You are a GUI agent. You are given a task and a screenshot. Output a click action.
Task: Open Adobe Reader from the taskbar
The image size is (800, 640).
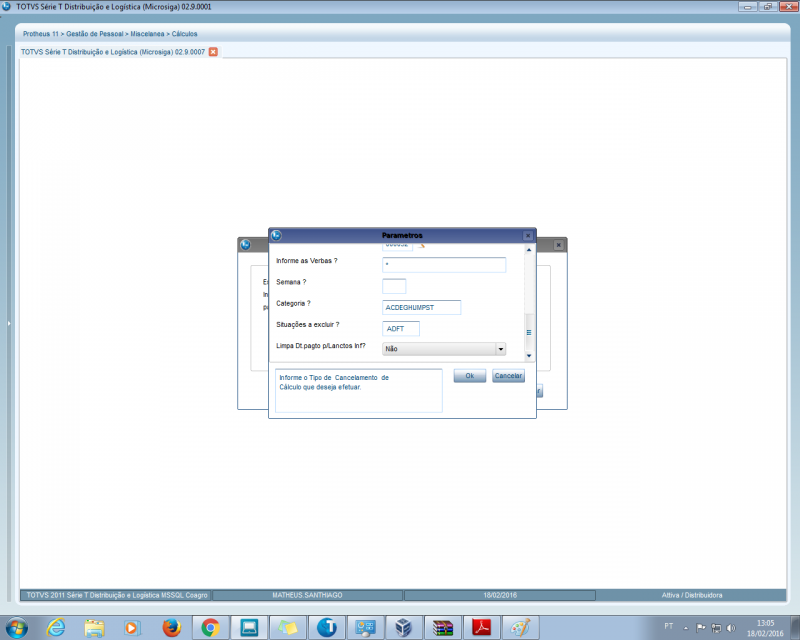click(x=481, y=628)
